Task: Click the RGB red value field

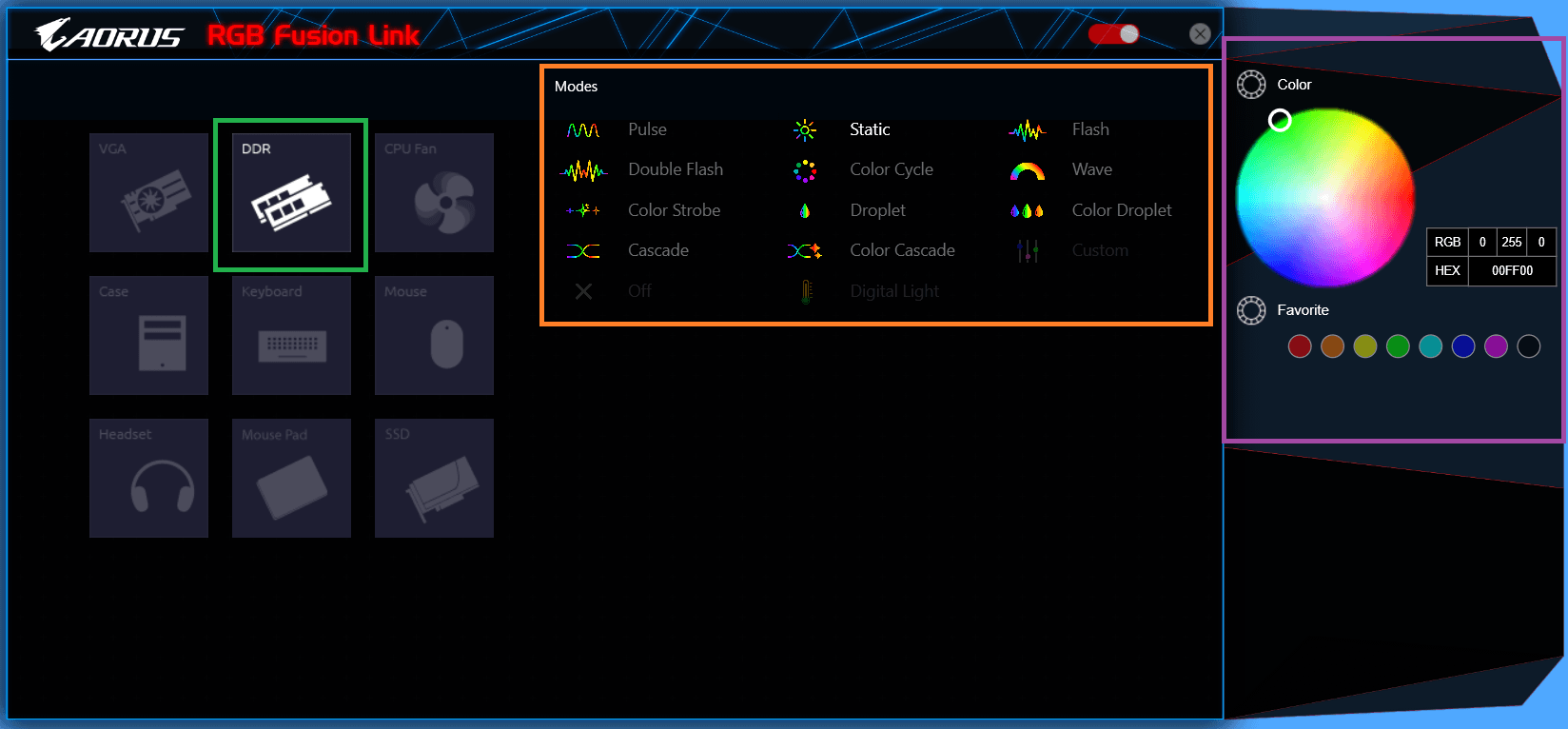Action: [x=1482, y=243]
